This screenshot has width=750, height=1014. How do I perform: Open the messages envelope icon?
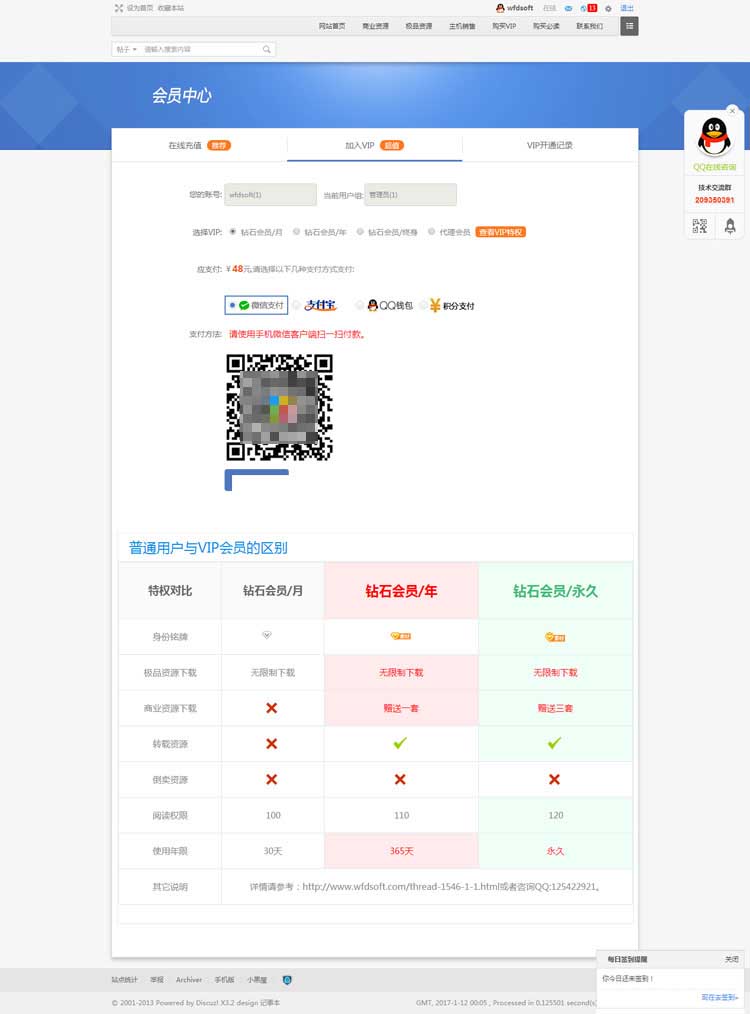[568, 8]
